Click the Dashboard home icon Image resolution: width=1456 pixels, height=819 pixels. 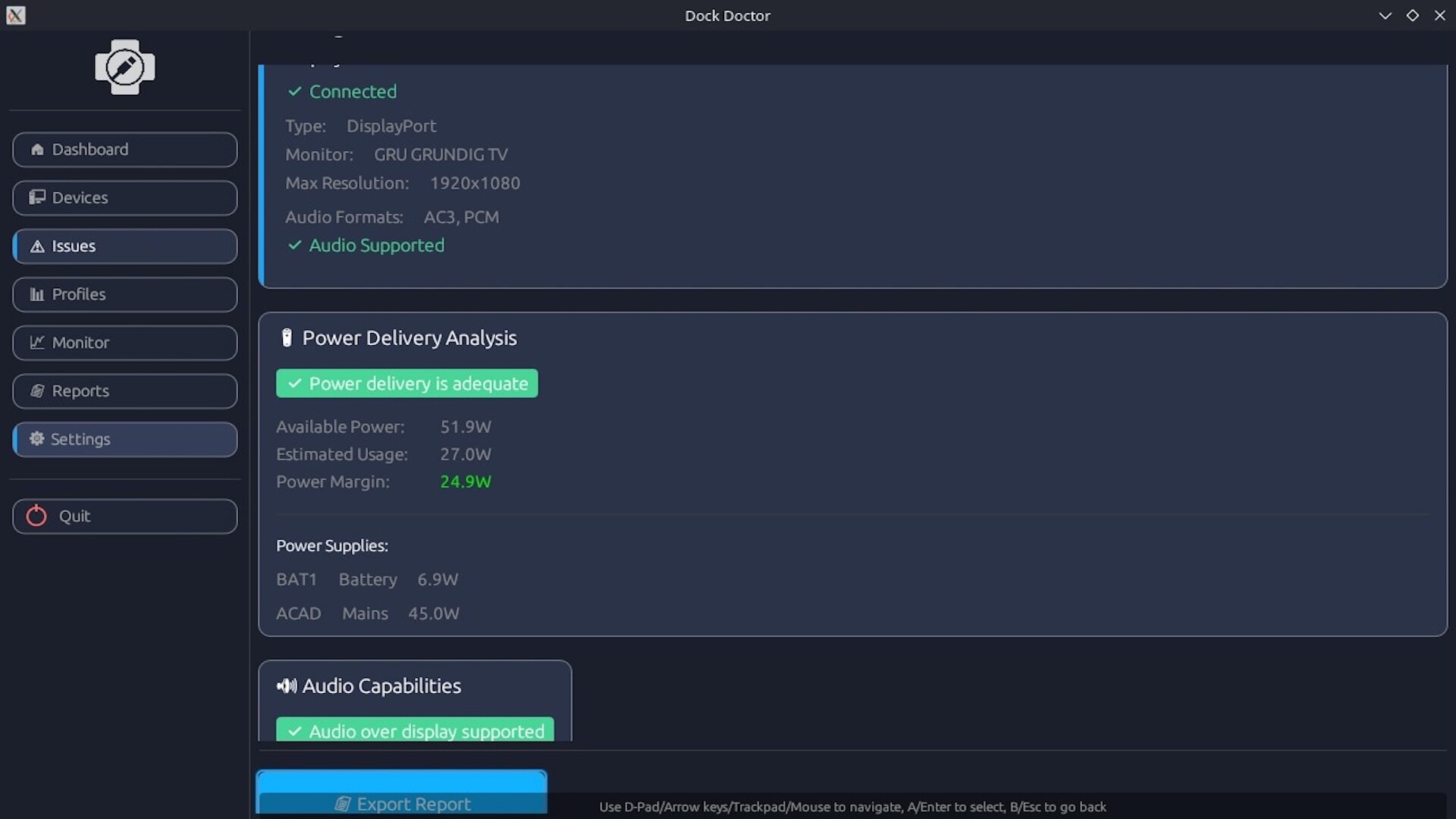[36, 149]
